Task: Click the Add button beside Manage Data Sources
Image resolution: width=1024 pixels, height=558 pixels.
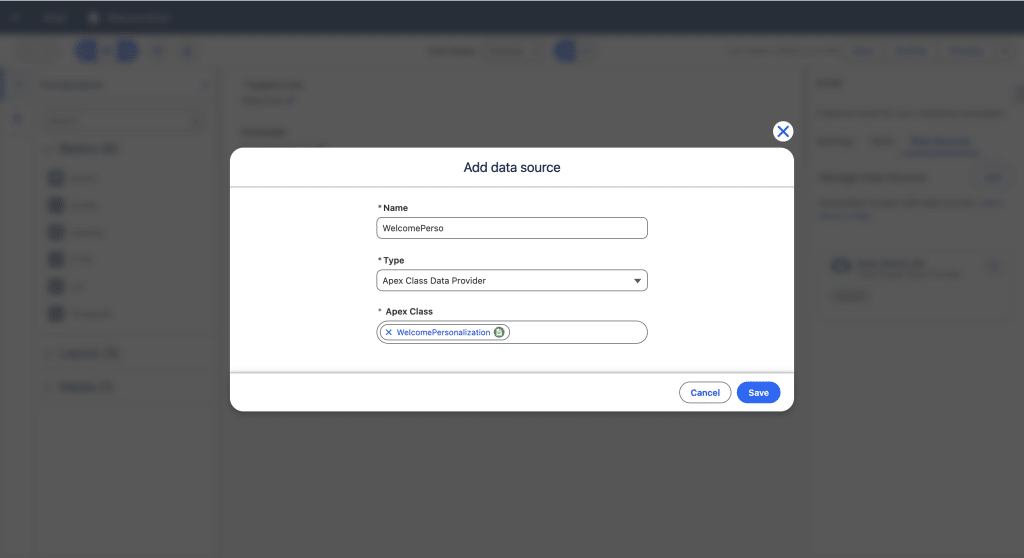Action: point(993,177)
